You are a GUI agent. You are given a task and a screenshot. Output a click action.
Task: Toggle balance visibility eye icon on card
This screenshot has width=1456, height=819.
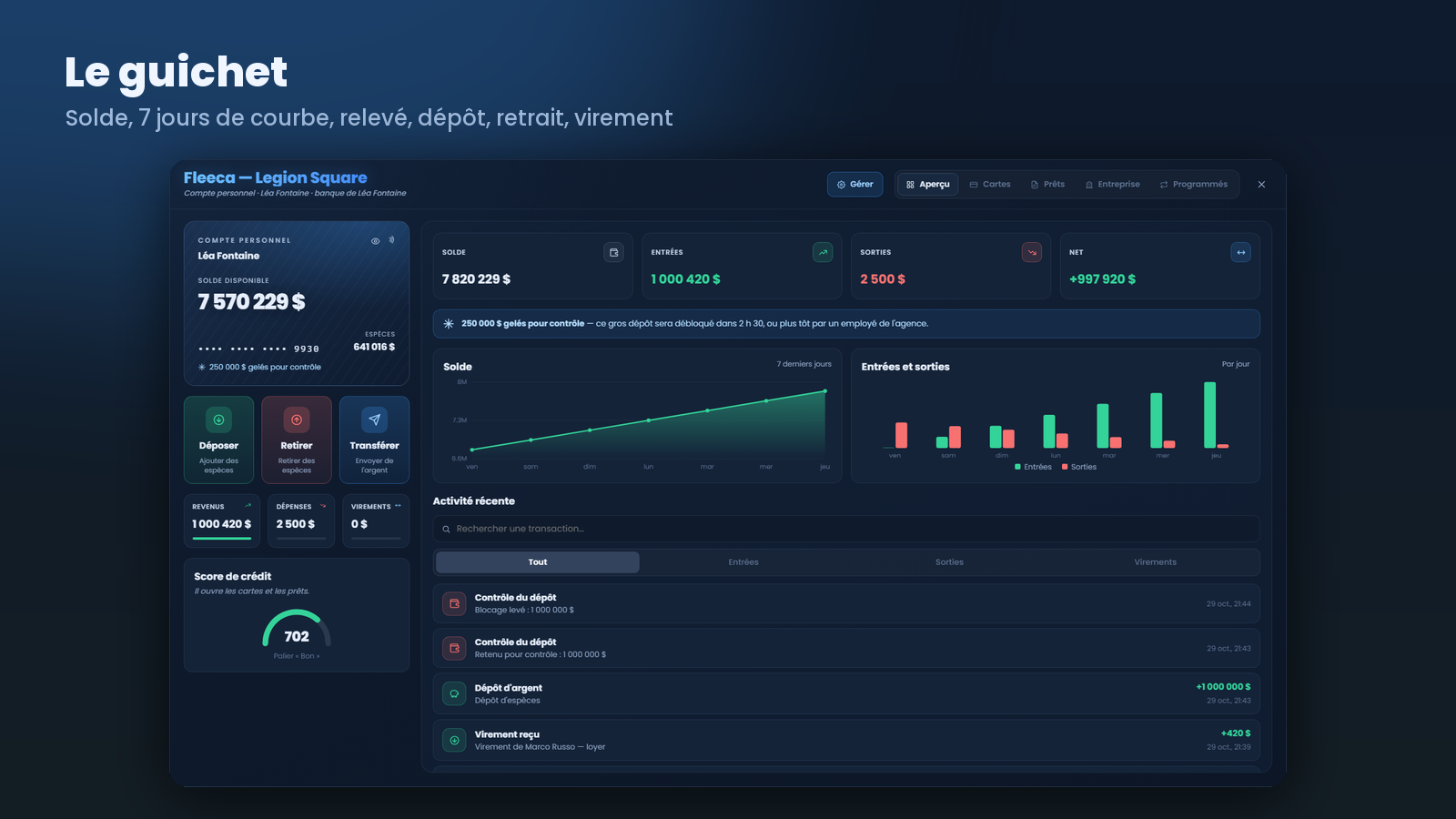click(375, 241)
